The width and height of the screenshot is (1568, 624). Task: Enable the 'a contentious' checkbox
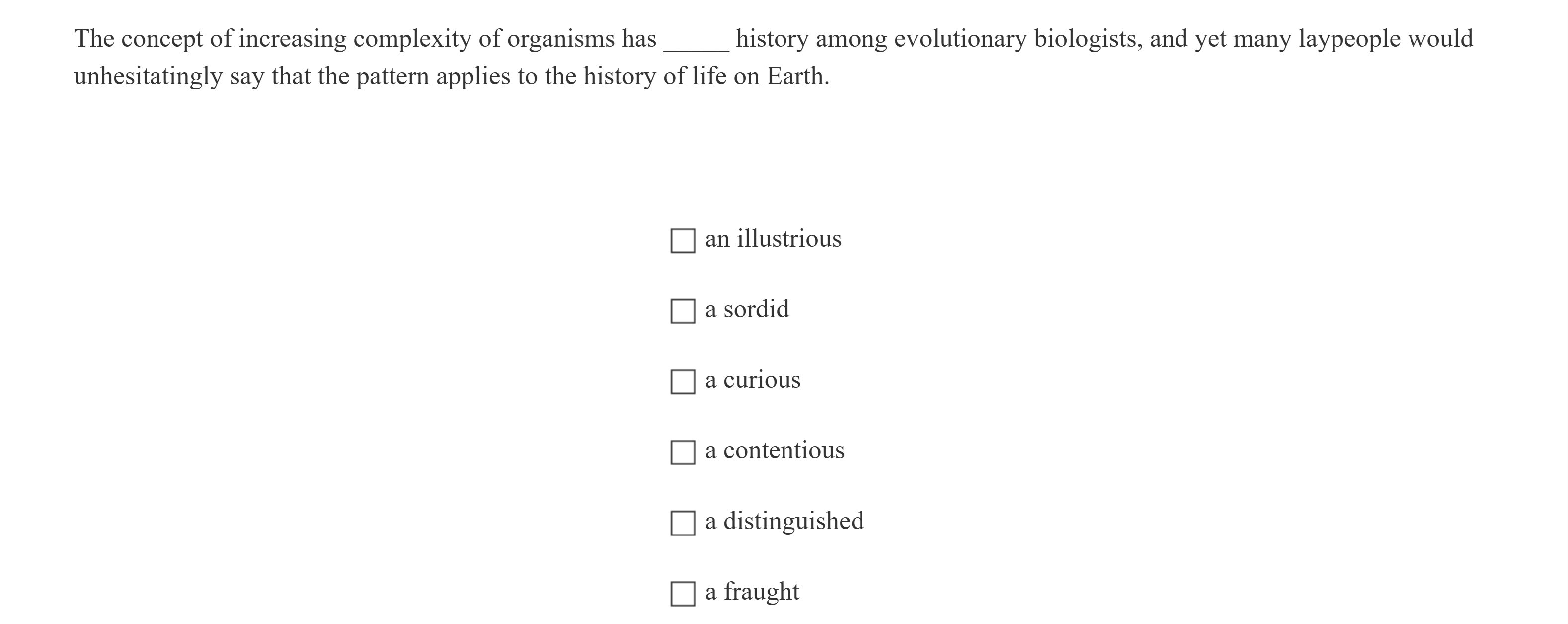pos(682,452)
